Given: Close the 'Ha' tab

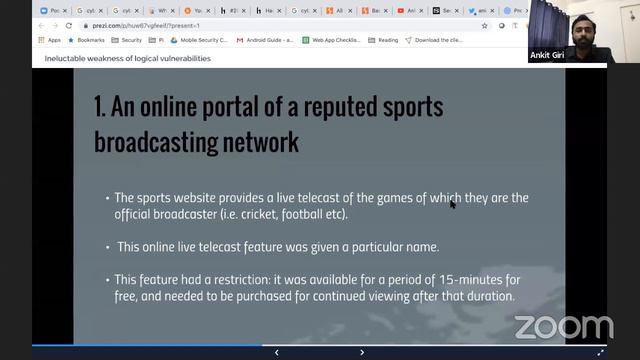Looking at the screenshot, I should tap(279, 11).
